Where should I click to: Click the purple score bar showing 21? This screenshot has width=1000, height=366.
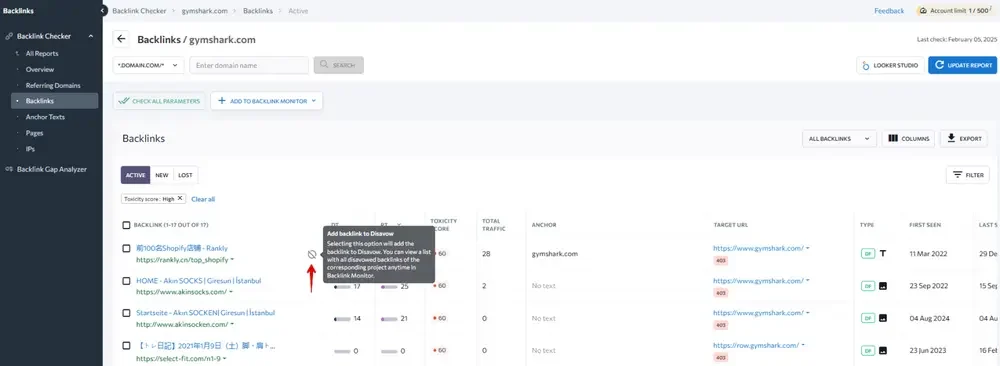pos(389,318)
